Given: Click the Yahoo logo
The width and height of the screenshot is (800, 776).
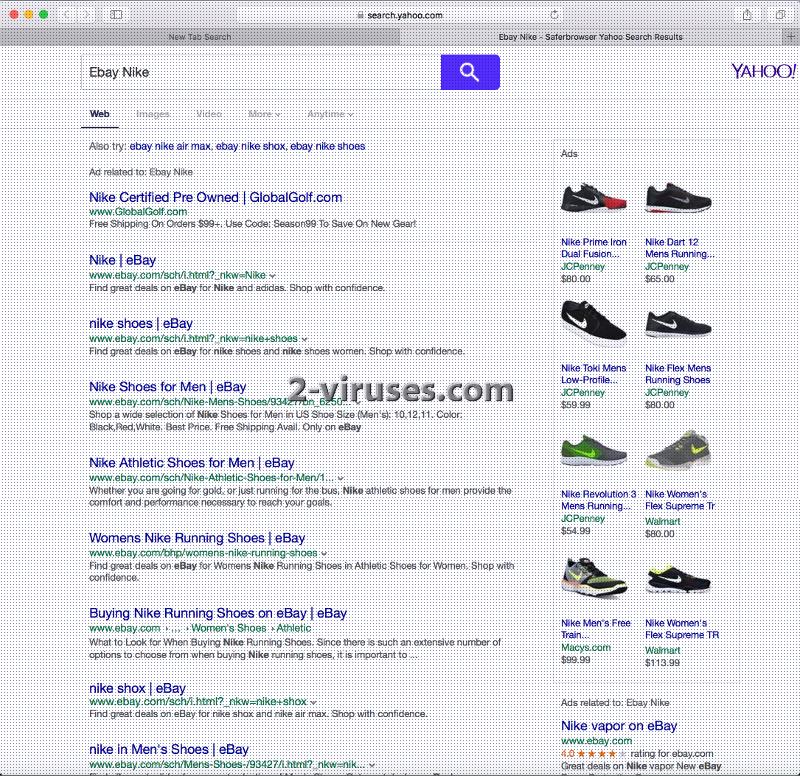Looking at the screenshot, I should point(763,71).
